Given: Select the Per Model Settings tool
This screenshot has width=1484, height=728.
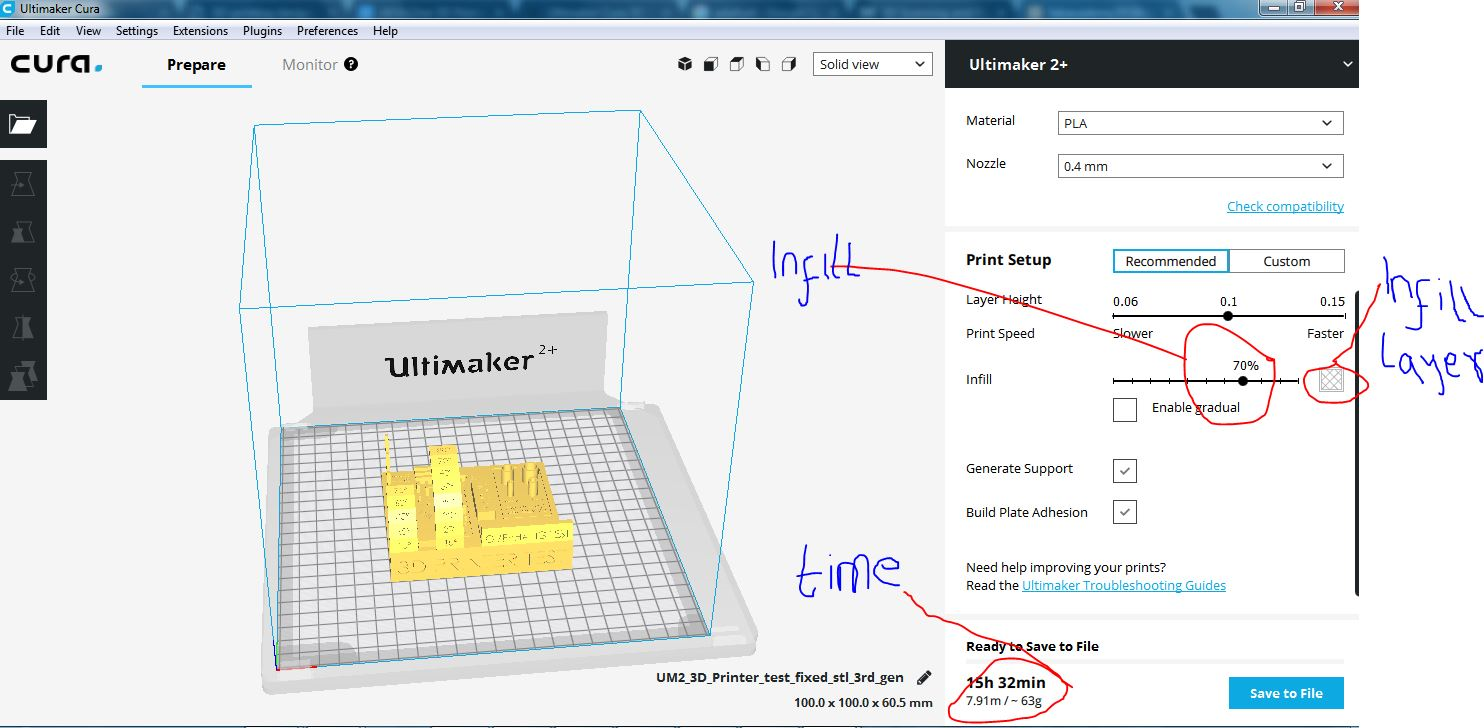Looking at the screenshot, I should point(23,376).
